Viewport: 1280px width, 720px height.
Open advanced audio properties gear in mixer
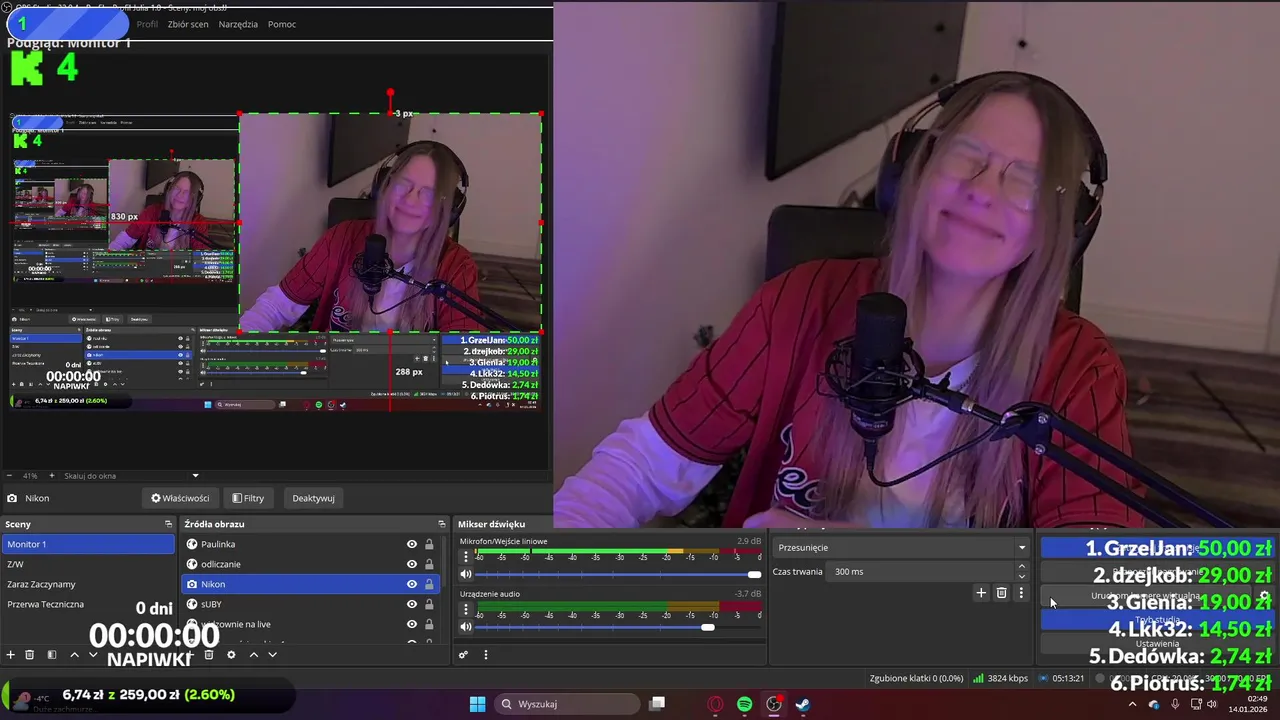coord(463,655)
